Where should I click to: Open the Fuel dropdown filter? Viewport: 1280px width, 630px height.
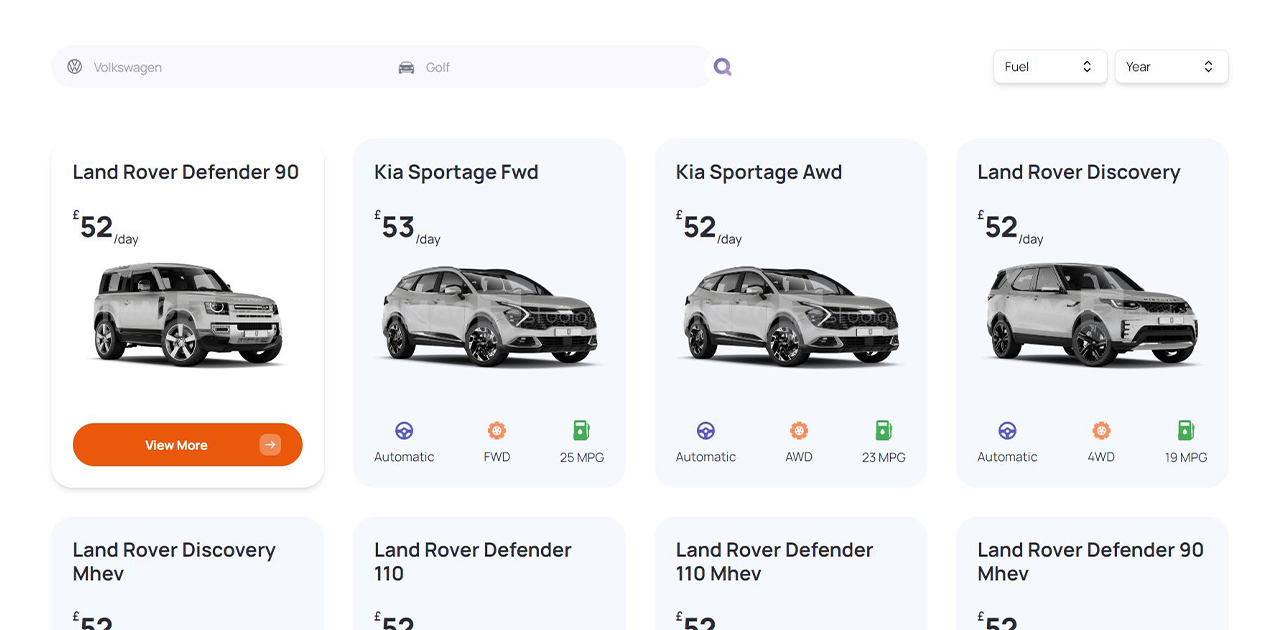pos(1050,67)
